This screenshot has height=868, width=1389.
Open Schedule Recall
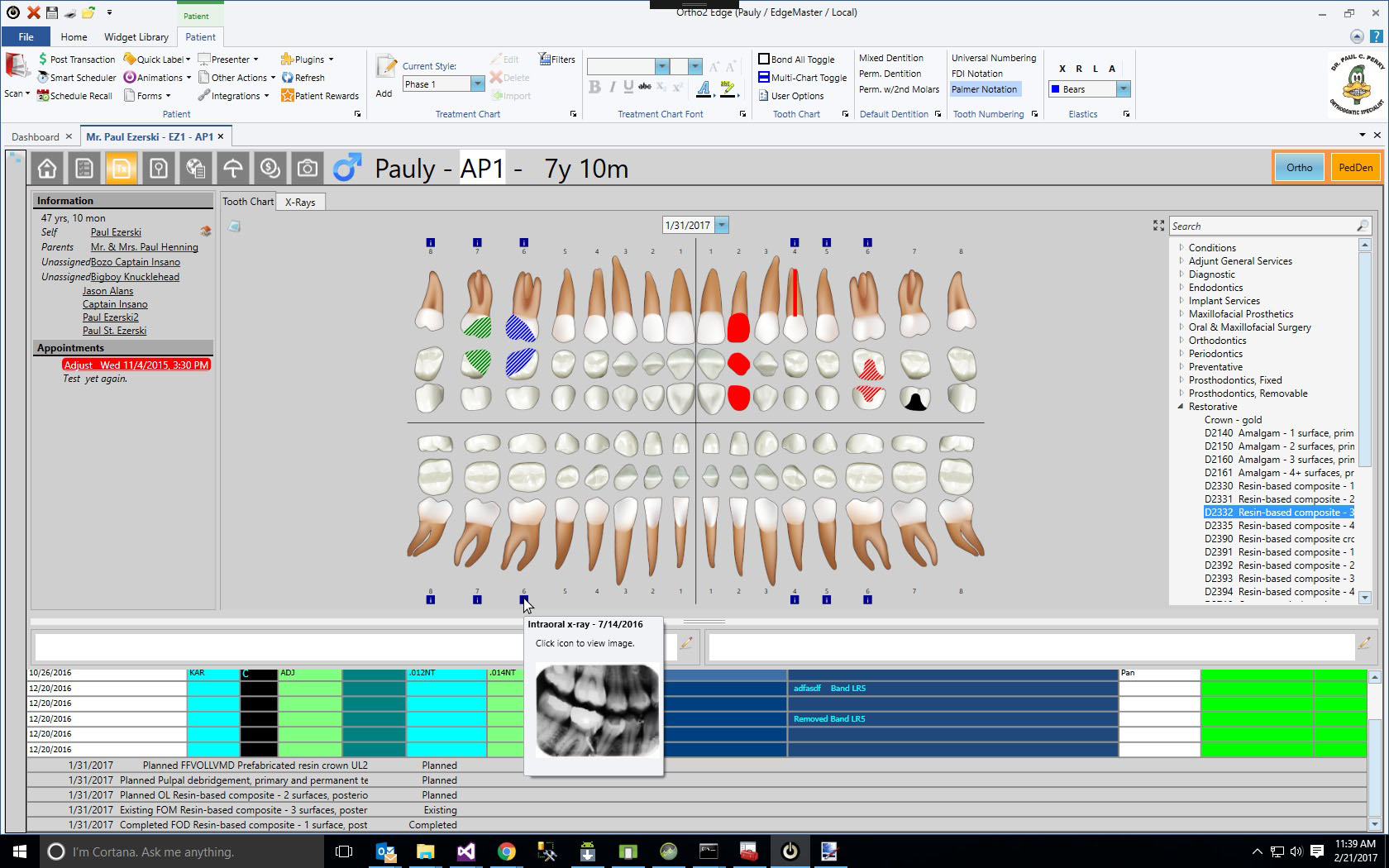tap(75, 96)
